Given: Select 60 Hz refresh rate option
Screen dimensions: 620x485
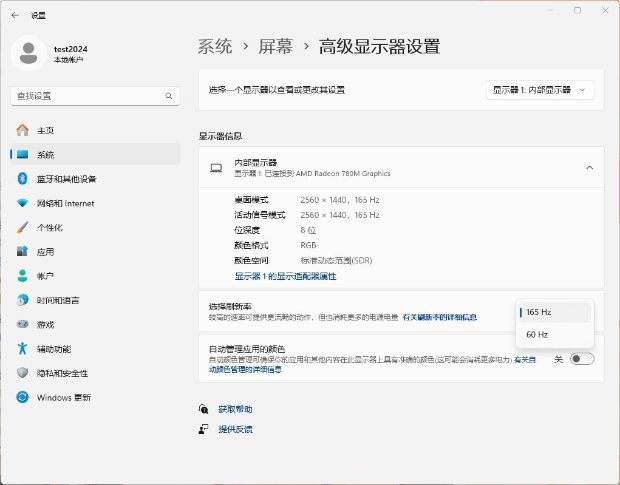Looking at the screenshot, I should click(555, 335).
